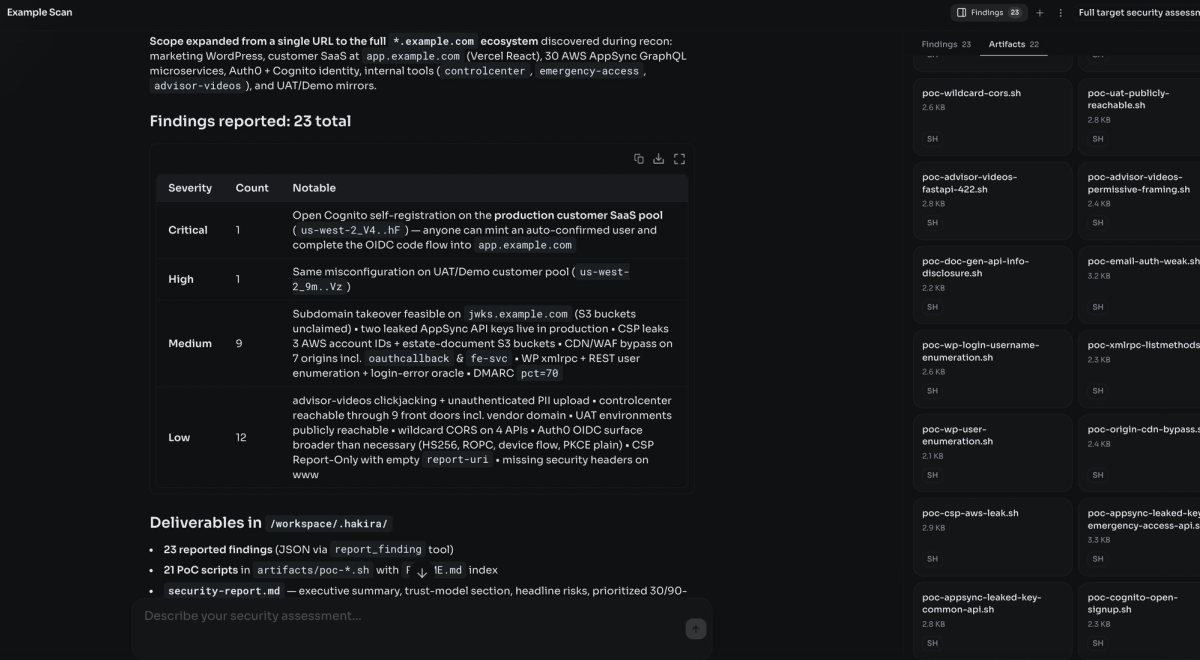Toggle the Findings side panel button
The width and height of the screenshot is (1200, 660).
989,13
